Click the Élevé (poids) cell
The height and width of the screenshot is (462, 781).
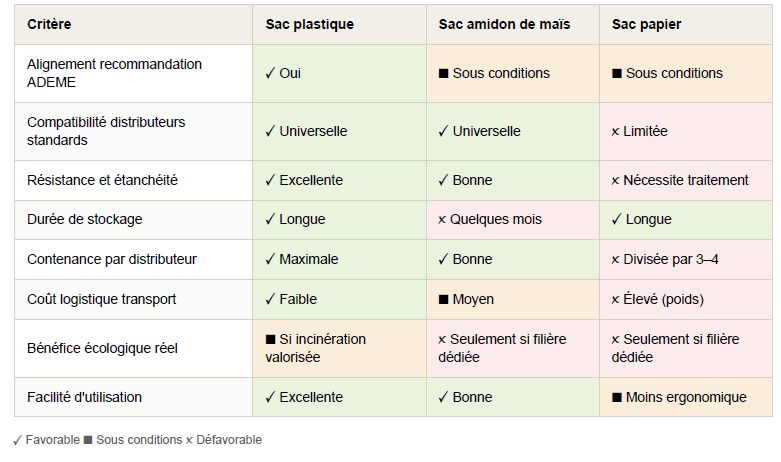686,299
